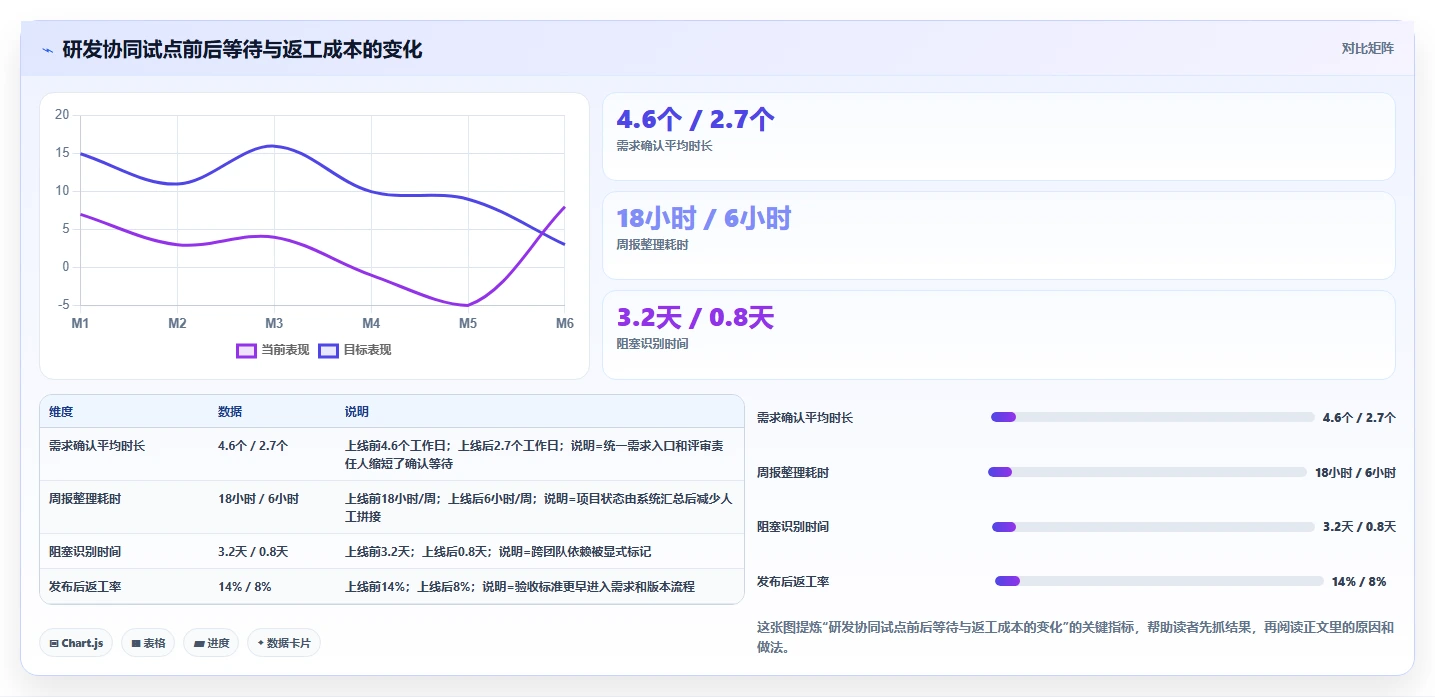Click 阻塞识别时间 in the table

tap(85, 551)
